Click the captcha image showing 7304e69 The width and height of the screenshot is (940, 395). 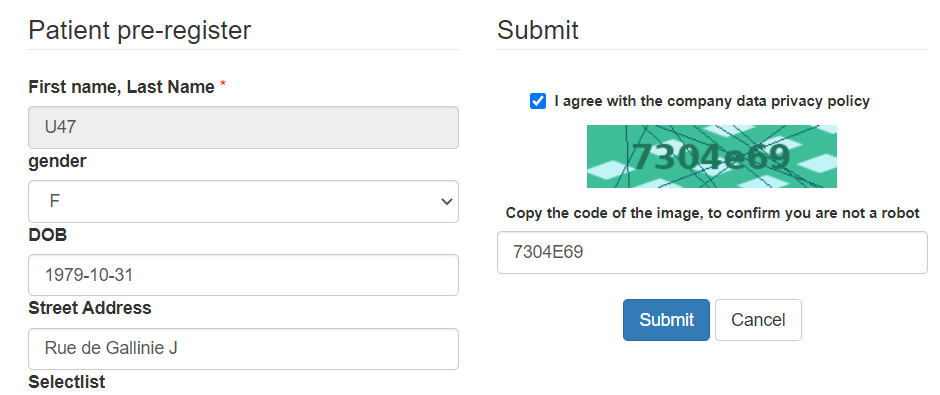(712, 156)
